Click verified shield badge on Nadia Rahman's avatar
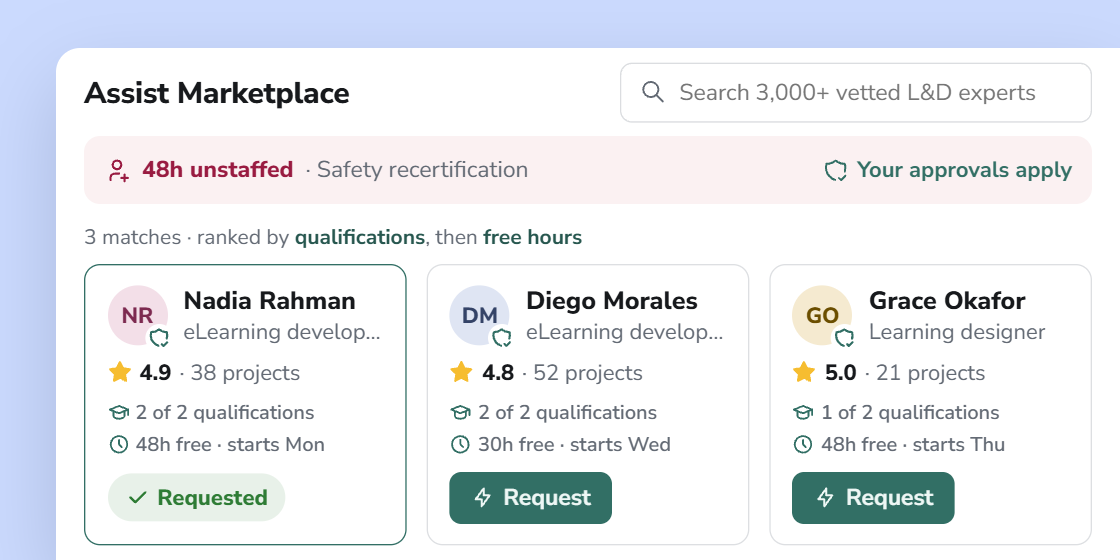The image size is (1120, 560). coord(159,337)
